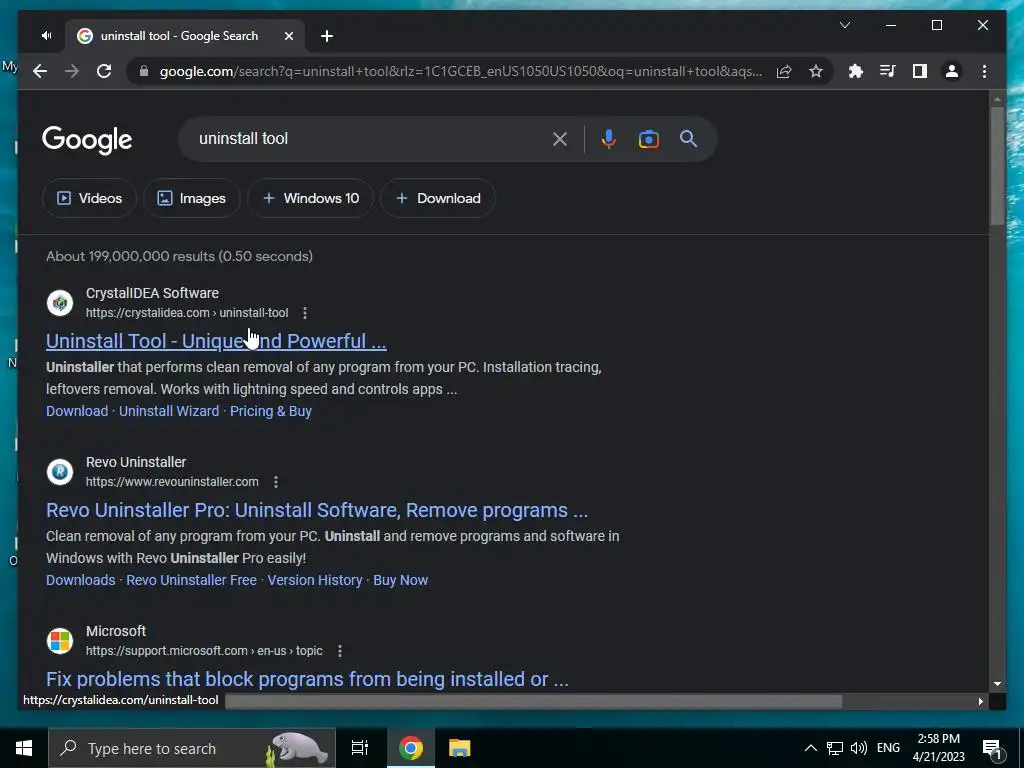
Task: Click the forward navigation arrow
Action: (x=72, y=71)
